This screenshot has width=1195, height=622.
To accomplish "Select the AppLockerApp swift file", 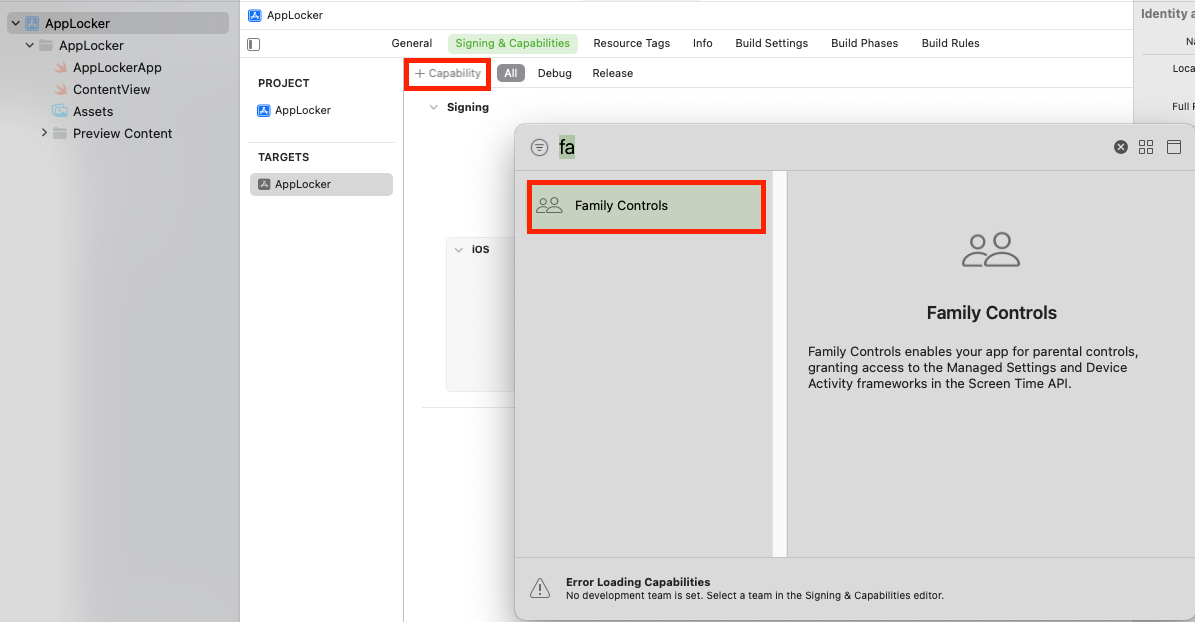I will (117, 67).
